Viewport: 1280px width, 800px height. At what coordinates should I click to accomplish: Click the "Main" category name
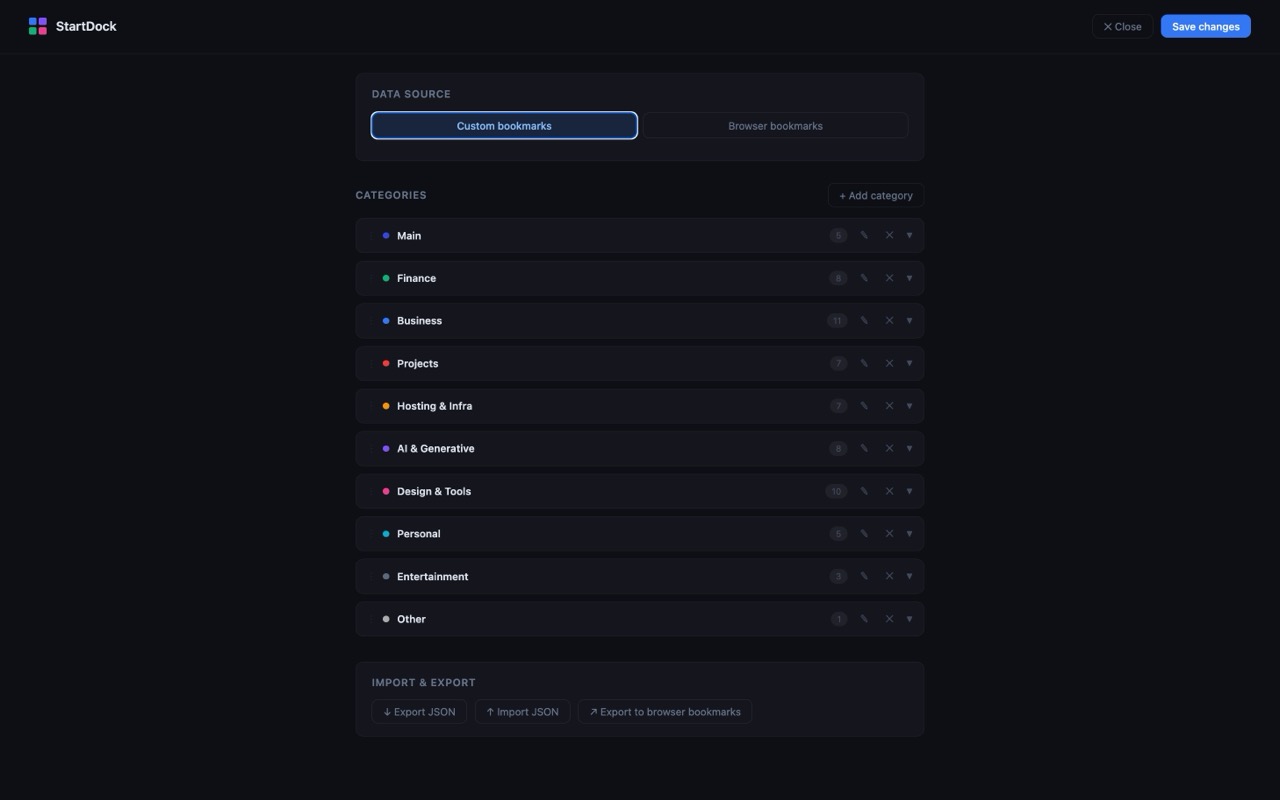(409, 236)
